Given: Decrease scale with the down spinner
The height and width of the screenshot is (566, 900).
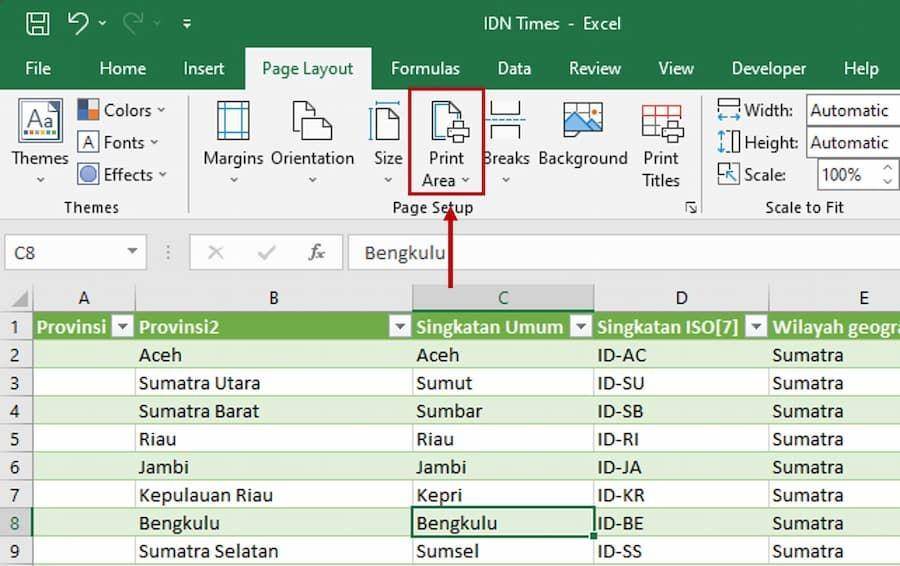Looking at the screenshot, I should (888, 181).
